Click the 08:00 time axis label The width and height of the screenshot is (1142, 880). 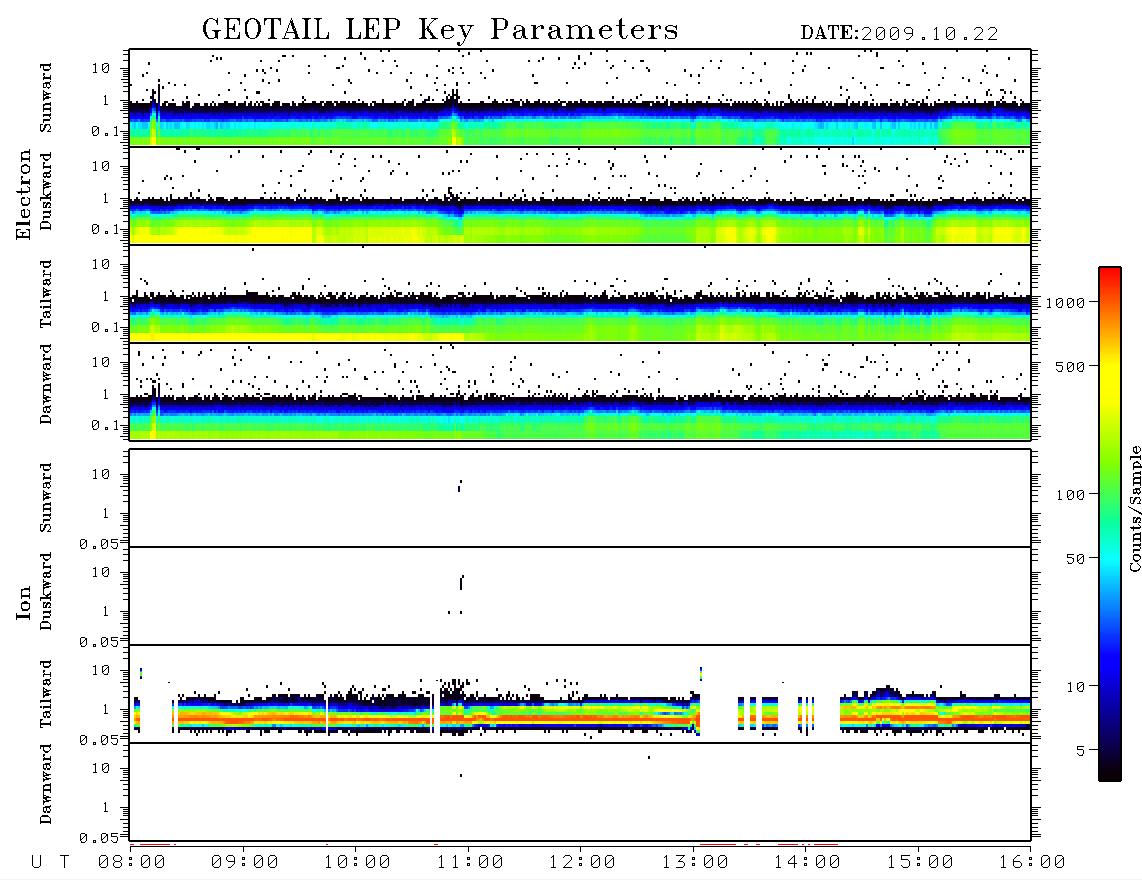tap(132, 862)
